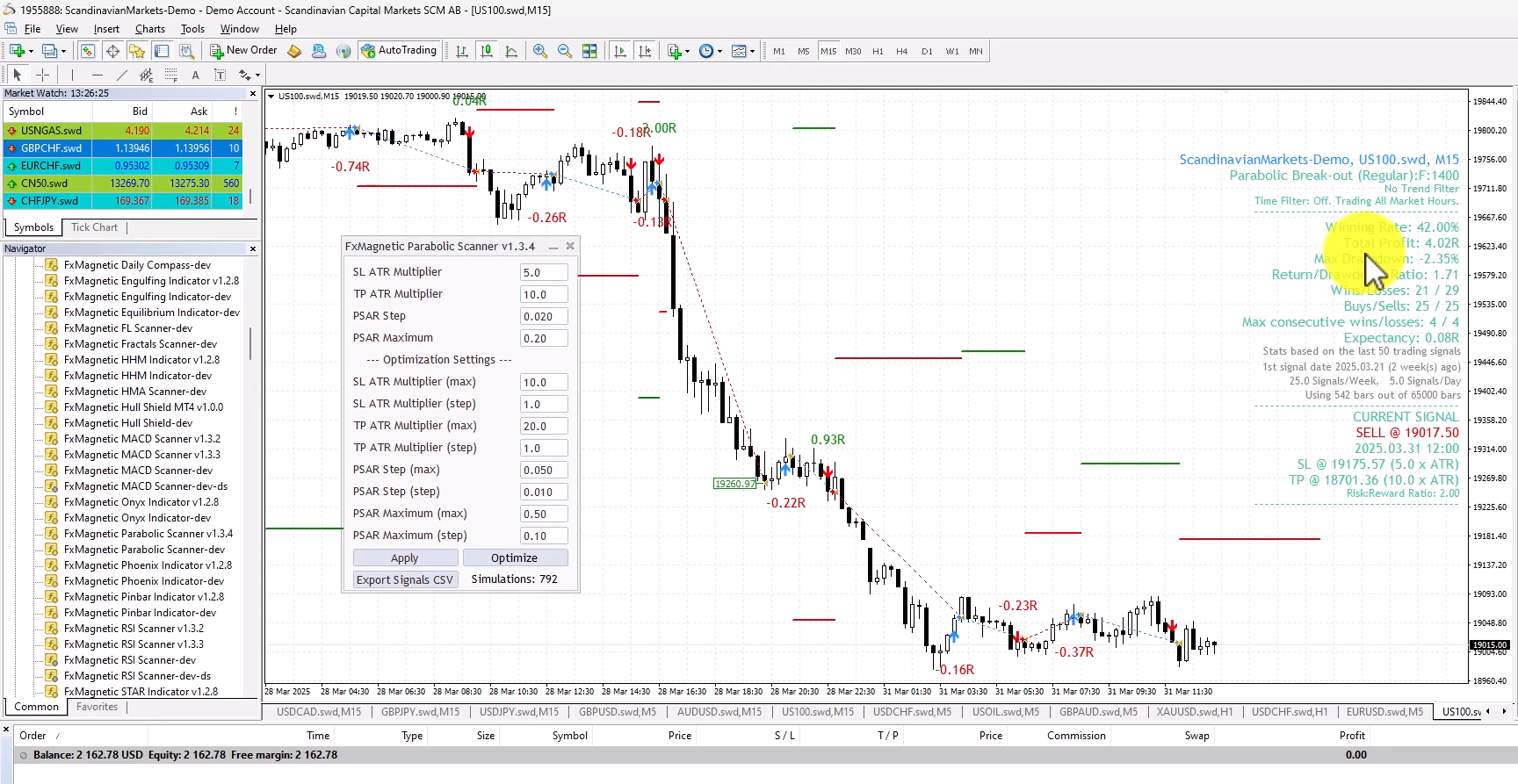
Task: Switch to the Tick Chart tab
Action: pyautogui.click(x=94, y=227)
